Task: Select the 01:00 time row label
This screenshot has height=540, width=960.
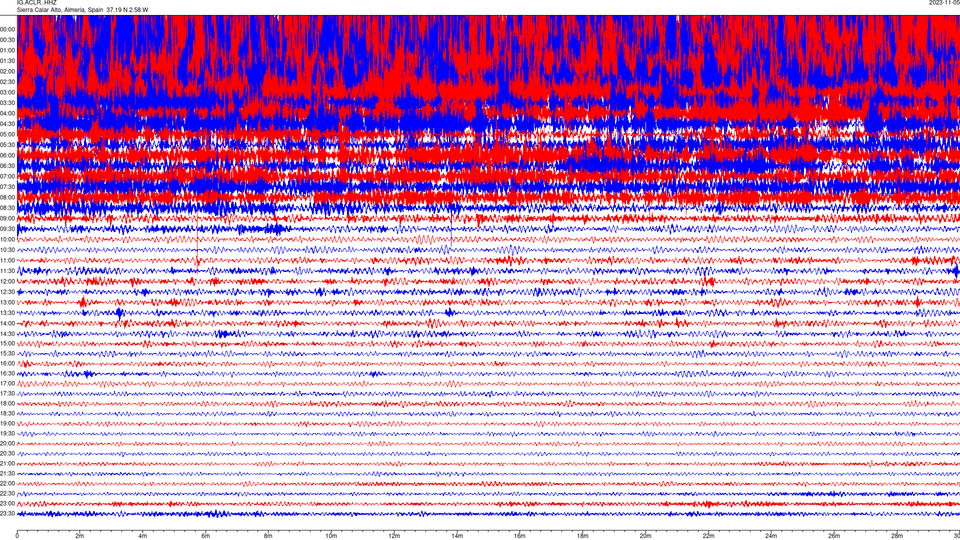Action: pos(7,50)
